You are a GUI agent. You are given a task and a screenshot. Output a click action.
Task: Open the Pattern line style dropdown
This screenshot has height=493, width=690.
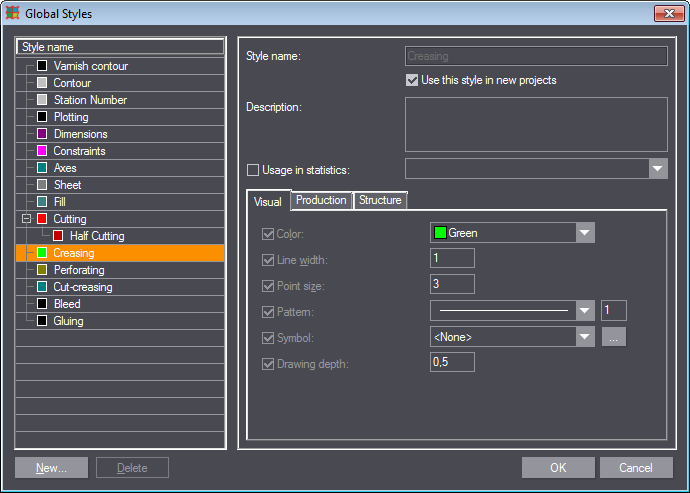point(585,311)
